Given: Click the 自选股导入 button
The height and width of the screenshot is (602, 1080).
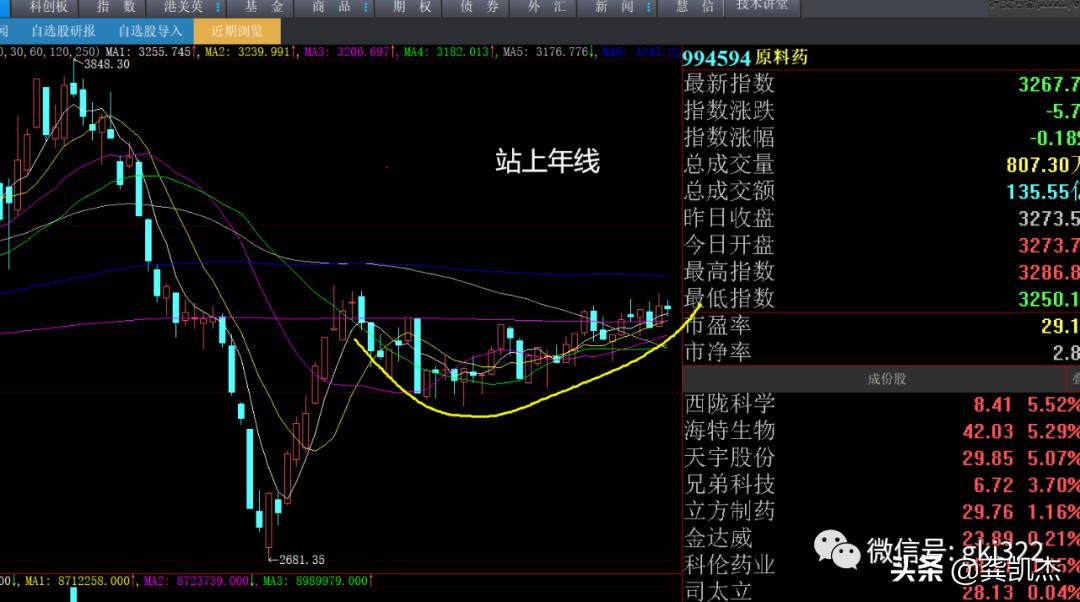Looking at the screenshot, I should click(150, 31).
